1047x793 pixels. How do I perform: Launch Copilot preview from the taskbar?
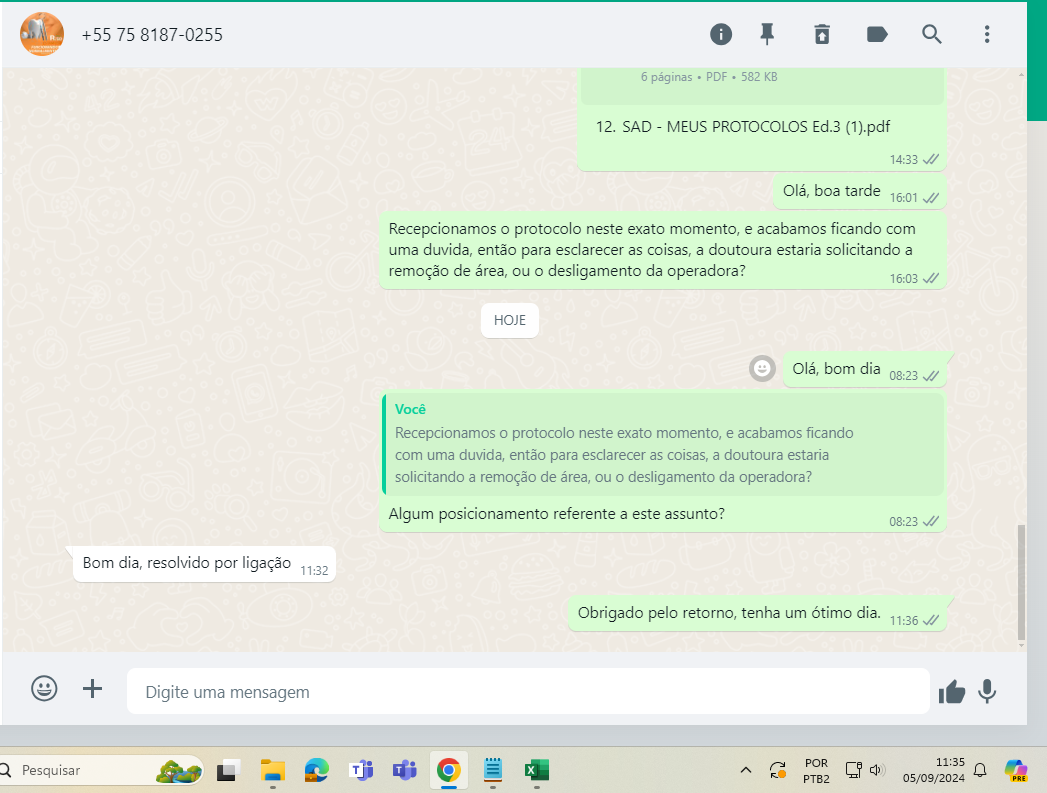tap(1016, 770)
